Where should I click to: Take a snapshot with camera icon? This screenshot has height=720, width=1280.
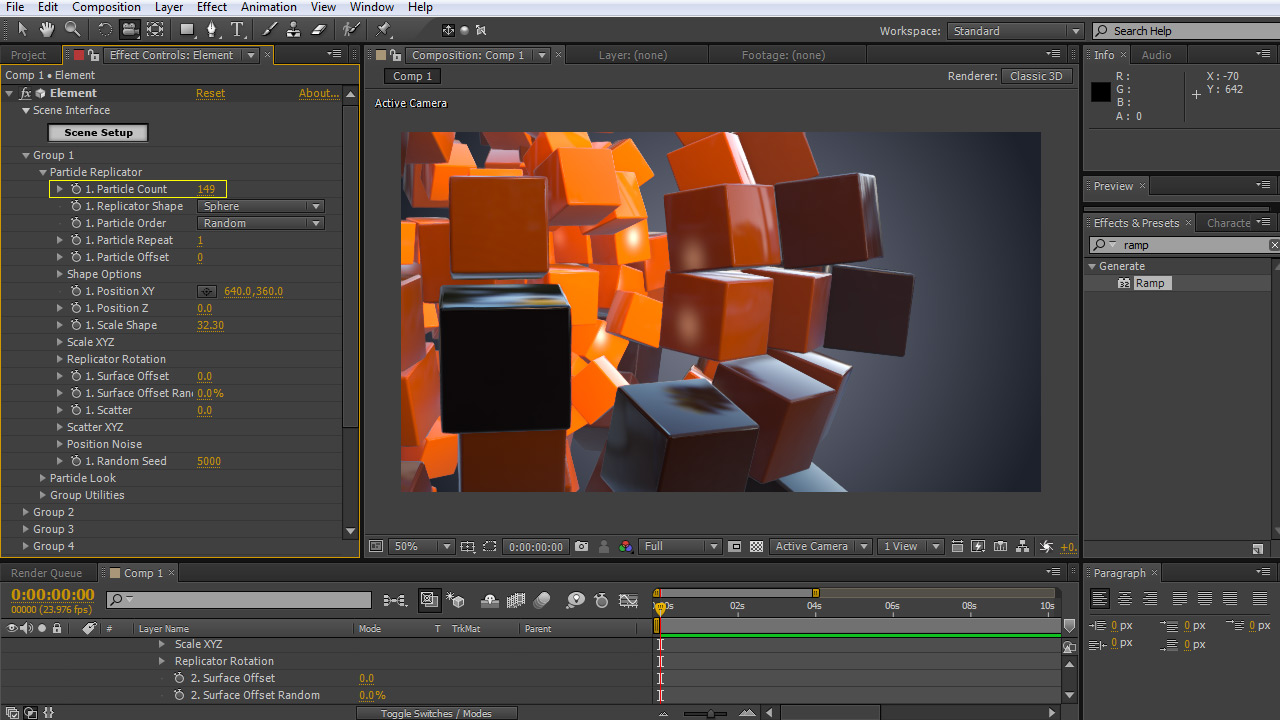click(581, 547)
